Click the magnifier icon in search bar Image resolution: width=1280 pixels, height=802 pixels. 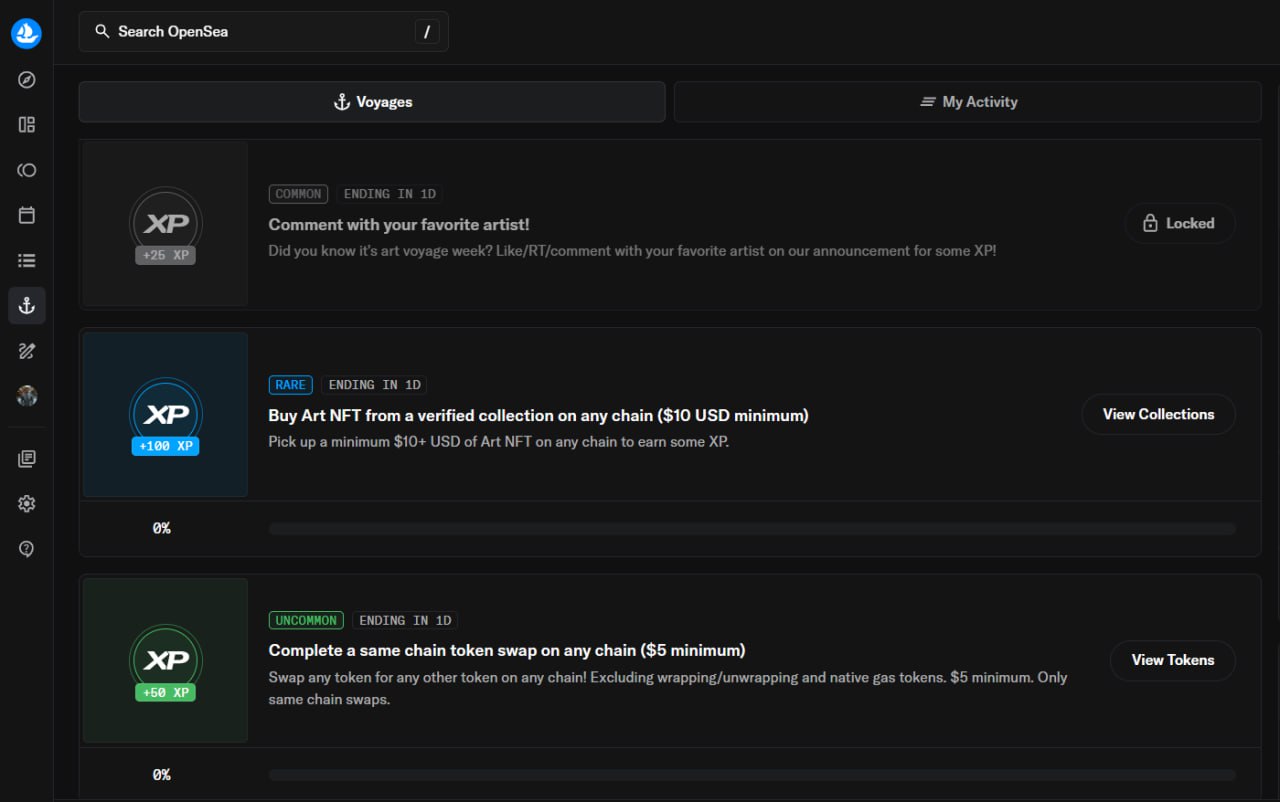102,31
